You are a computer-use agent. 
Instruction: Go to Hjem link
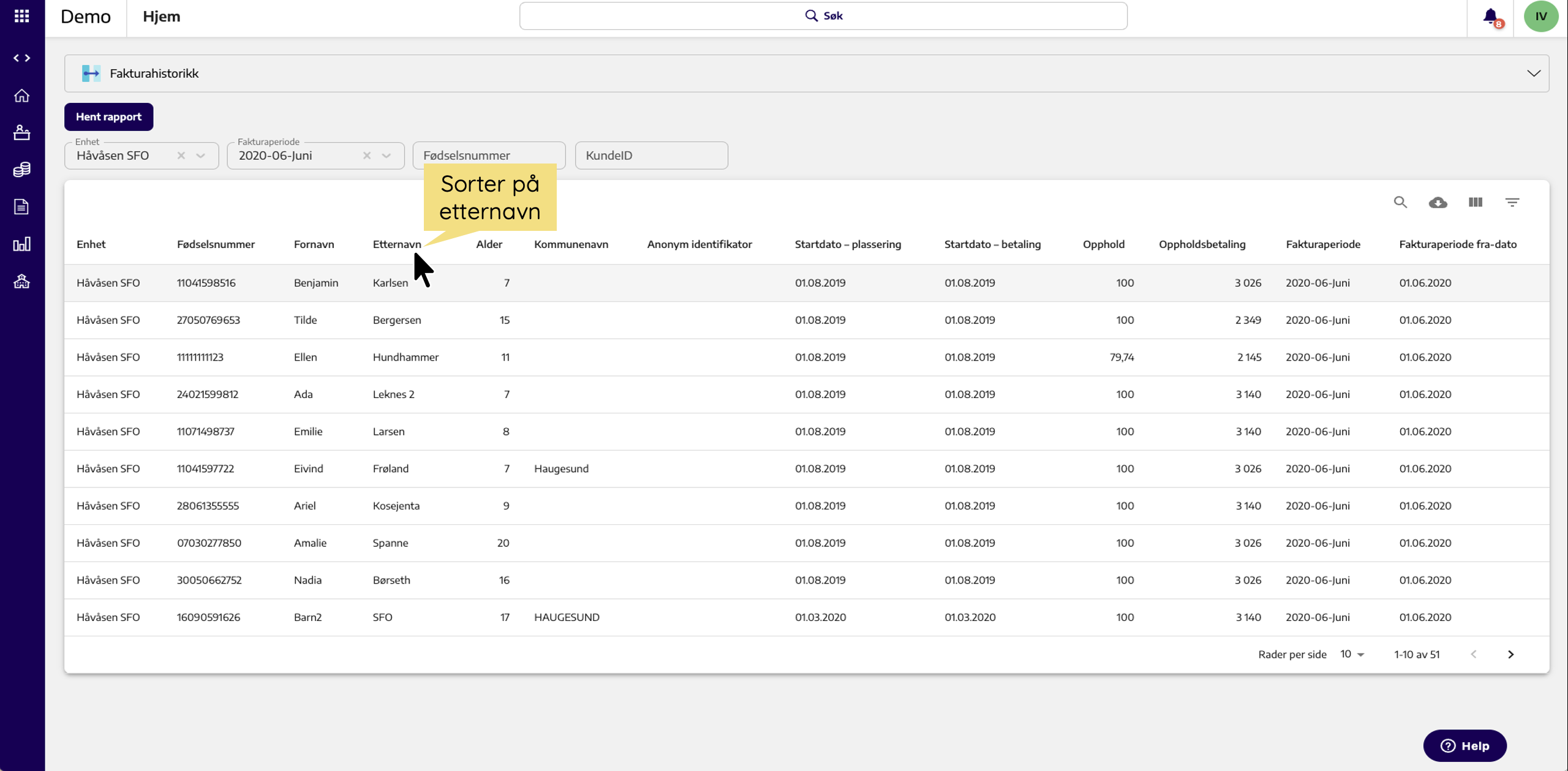coord(162,17)
